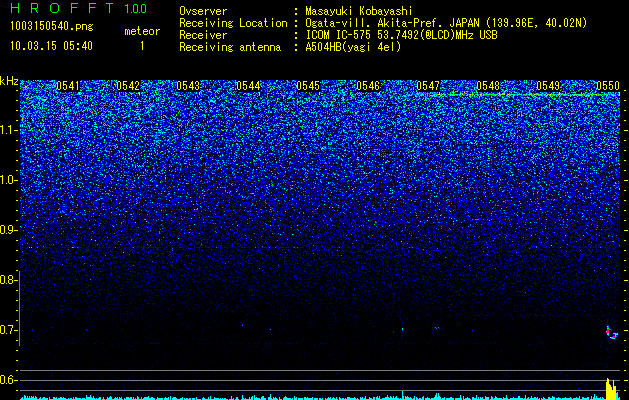Click the 0544 time marker
This screenshot has width=629, height=400.
pyautogui.click(x=248, y=86)
